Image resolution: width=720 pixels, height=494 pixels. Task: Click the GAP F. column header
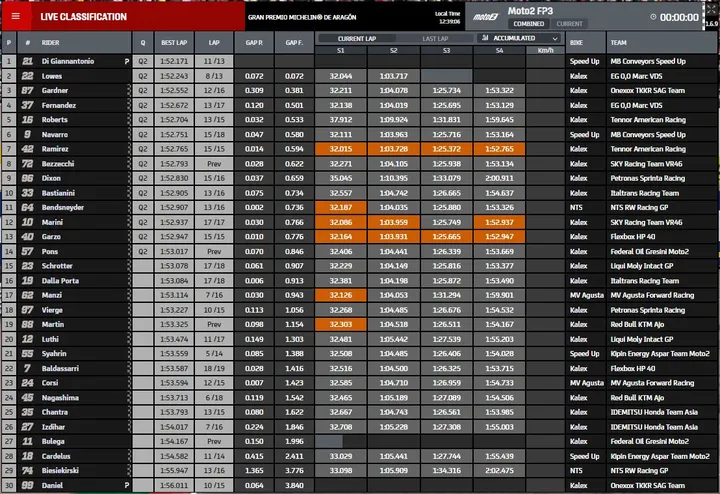[294, 43]
